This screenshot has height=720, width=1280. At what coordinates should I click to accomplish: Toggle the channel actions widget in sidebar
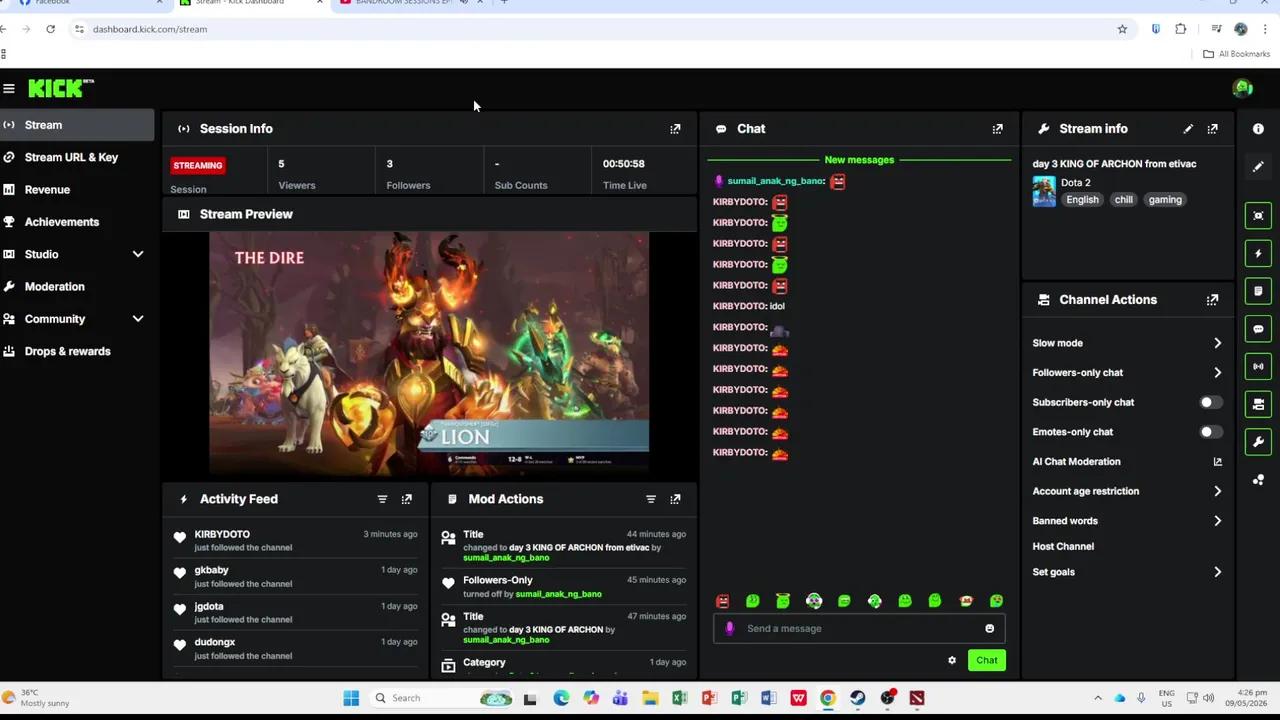1258,404
